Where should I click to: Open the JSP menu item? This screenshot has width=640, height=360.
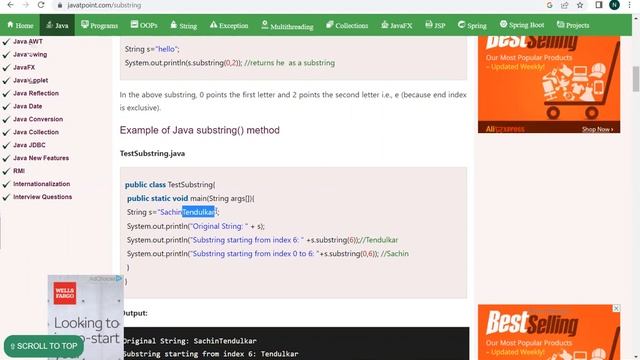click(x=435, y=25)
